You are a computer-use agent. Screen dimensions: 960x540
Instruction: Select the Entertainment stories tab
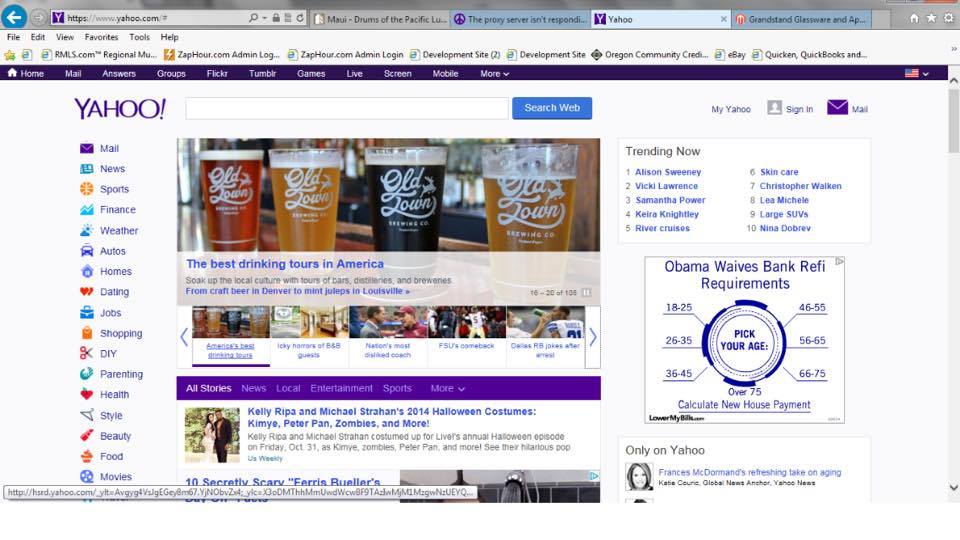point(341,388)
